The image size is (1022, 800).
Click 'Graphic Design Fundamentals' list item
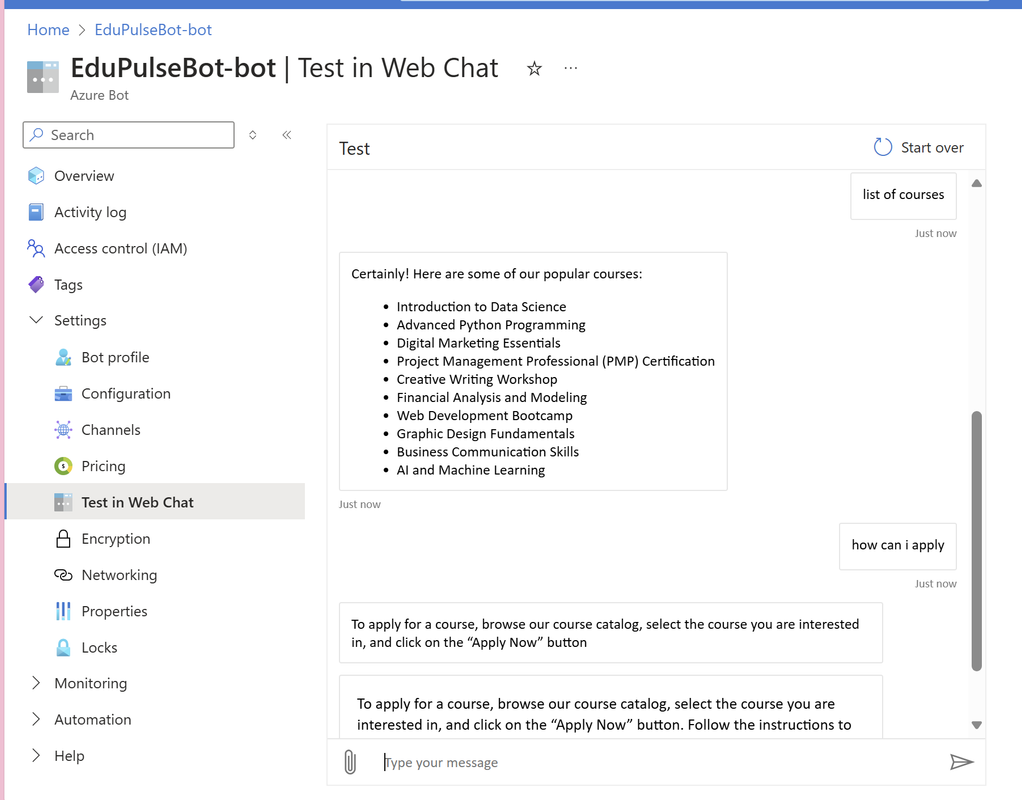pyautogui.click(x=486, y=434)
